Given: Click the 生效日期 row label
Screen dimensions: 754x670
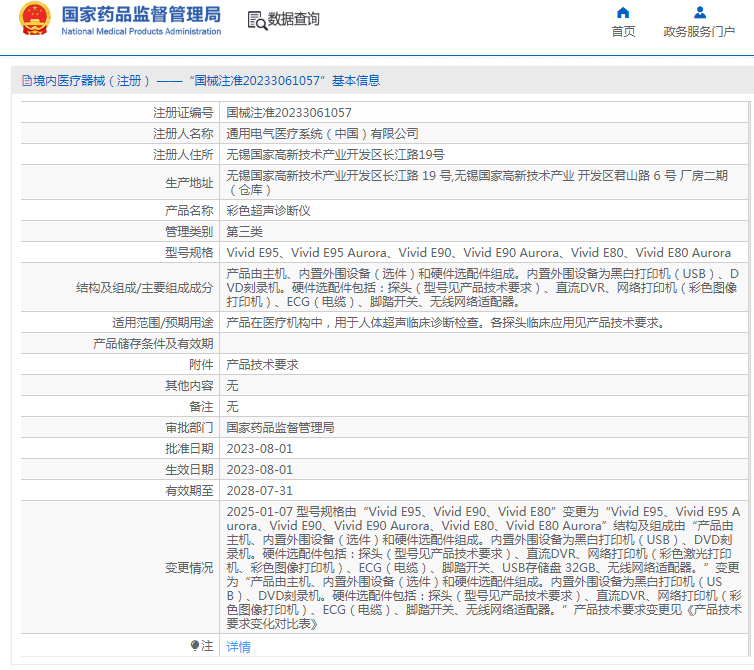Looking at the screenshot, I should 189,470.
